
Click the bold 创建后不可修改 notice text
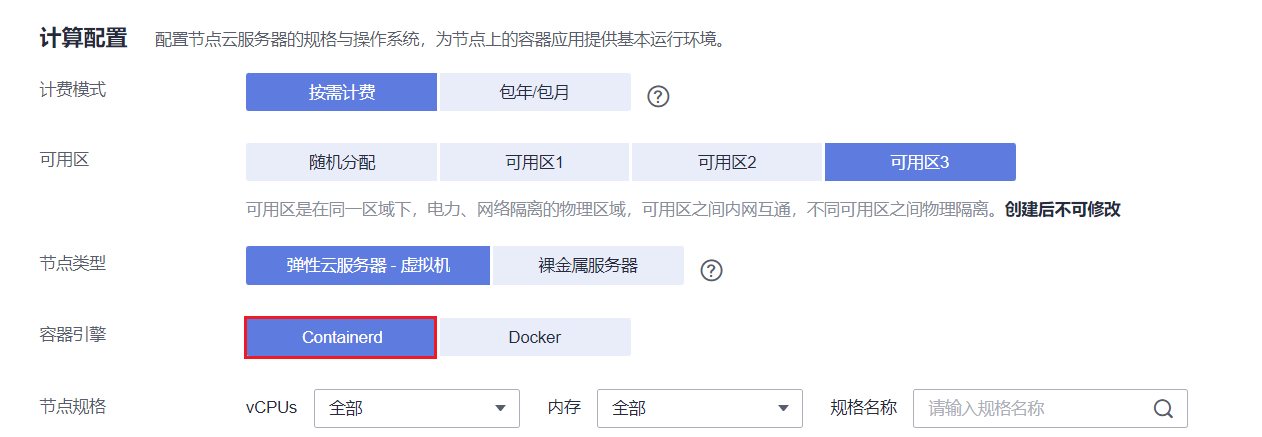(1062, 210)
